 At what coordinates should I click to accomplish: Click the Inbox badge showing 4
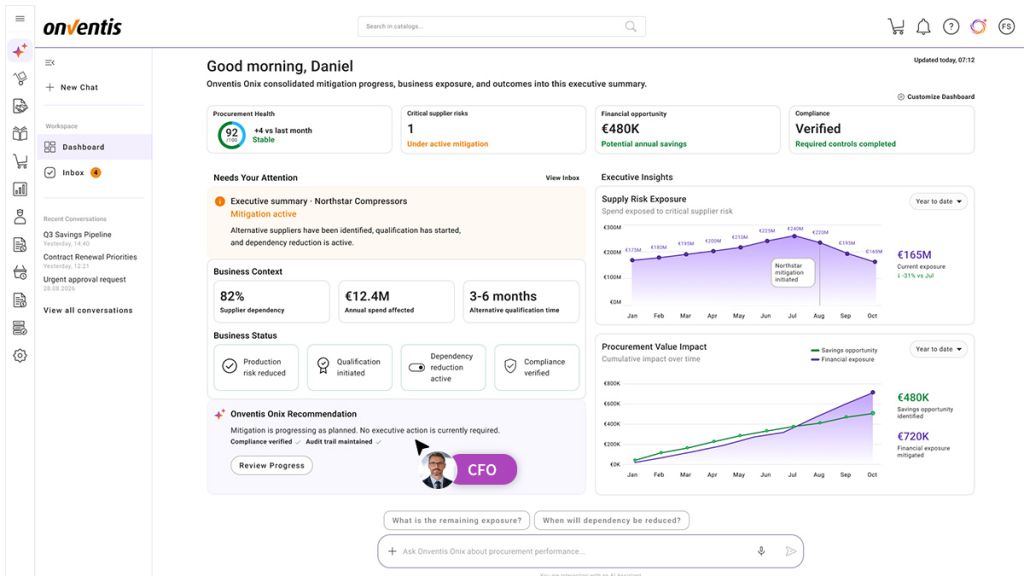tap(96, 173)
